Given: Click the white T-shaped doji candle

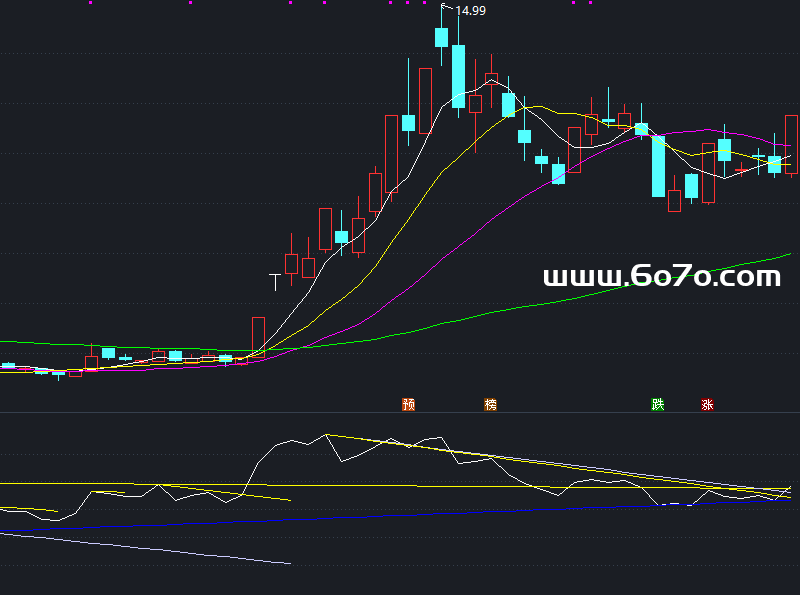Looking at the screenshot, I should (x=275, y=280).
